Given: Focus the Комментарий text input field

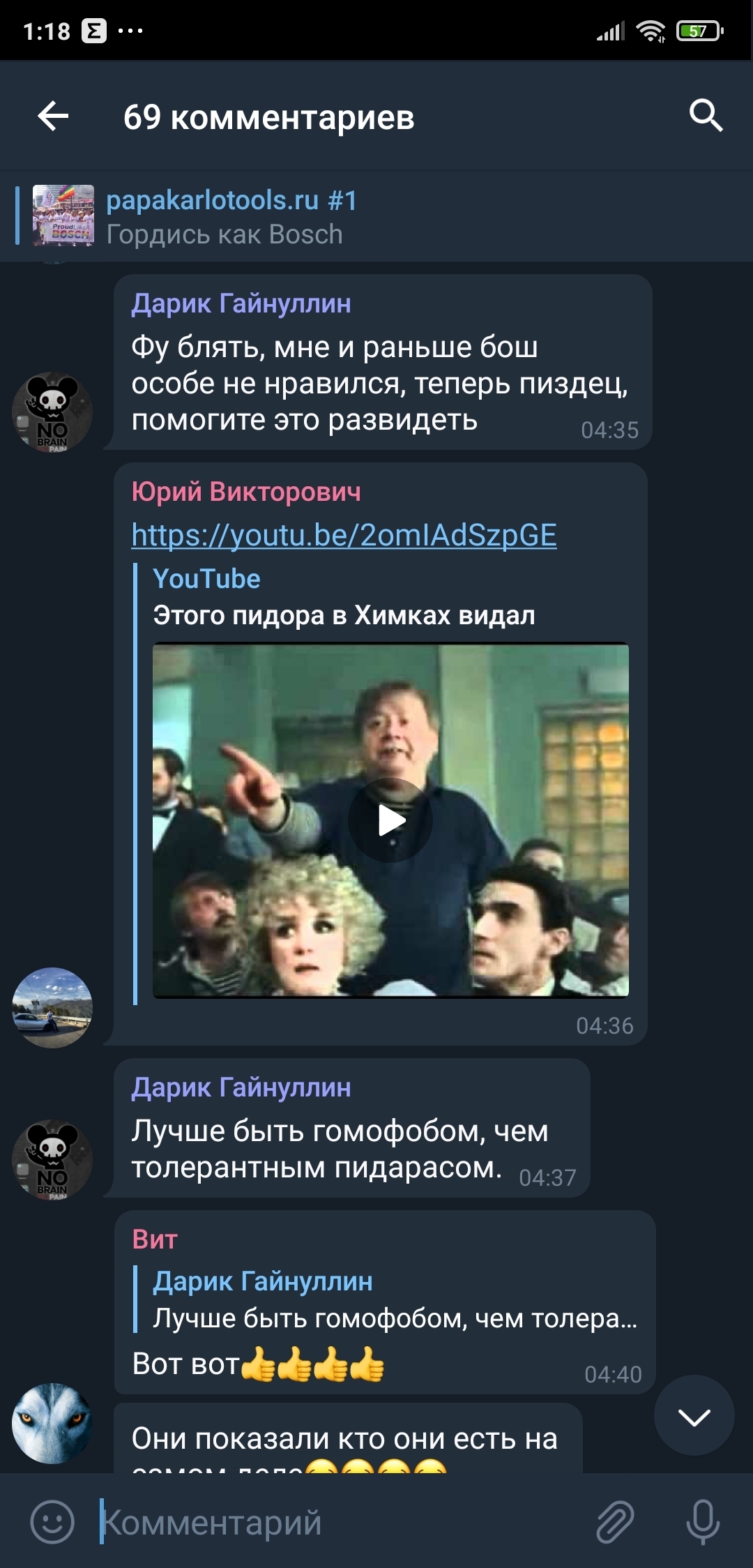Looking at the screenshot, I should click(342, 1522).
